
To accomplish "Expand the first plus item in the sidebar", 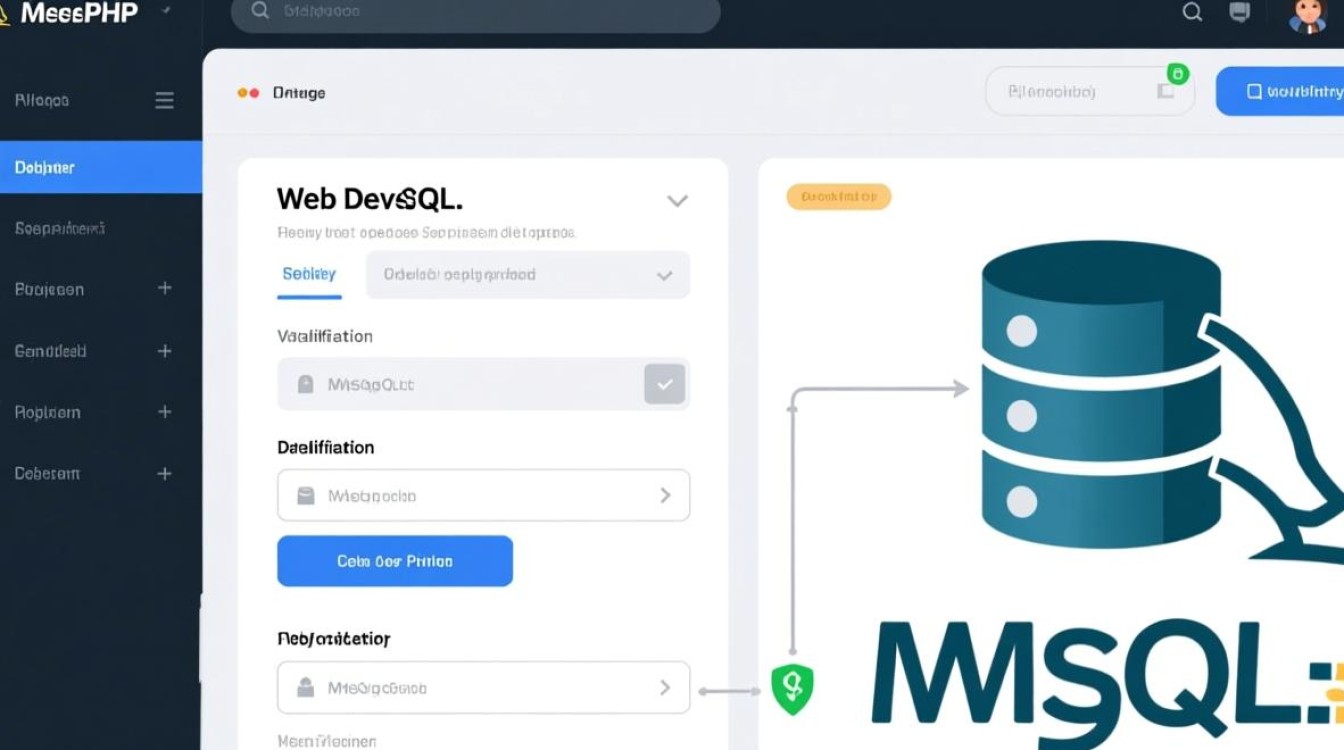I will (x=164, y=289).
